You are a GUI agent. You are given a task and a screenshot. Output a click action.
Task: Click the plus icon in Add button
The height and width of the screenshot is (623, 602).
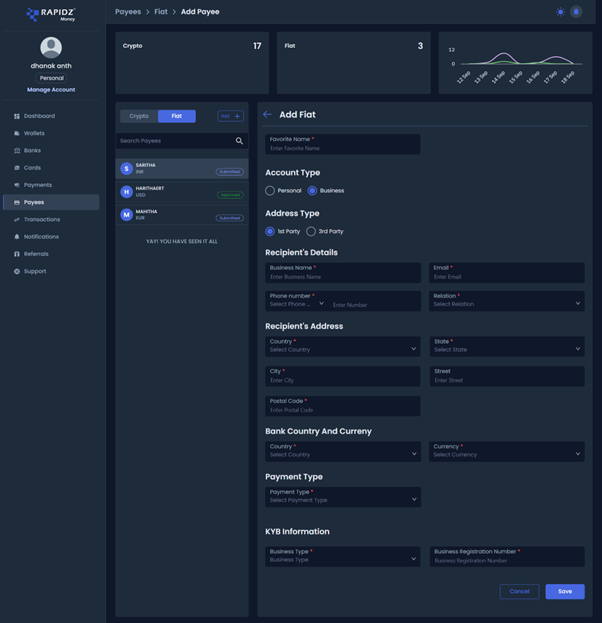tap(237, 116)
